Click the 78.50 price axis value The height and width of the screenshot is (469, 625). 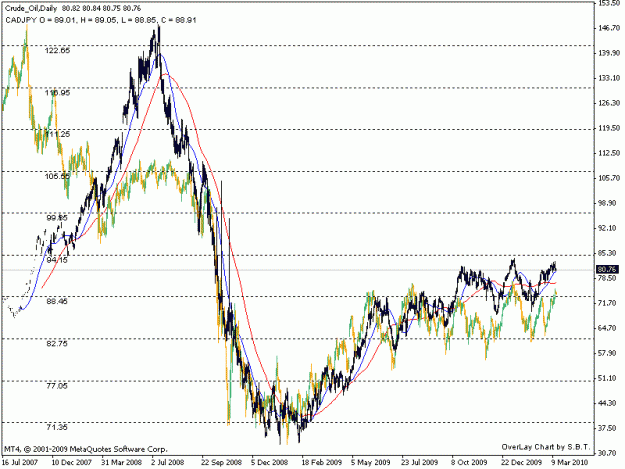tap(609, 278)
